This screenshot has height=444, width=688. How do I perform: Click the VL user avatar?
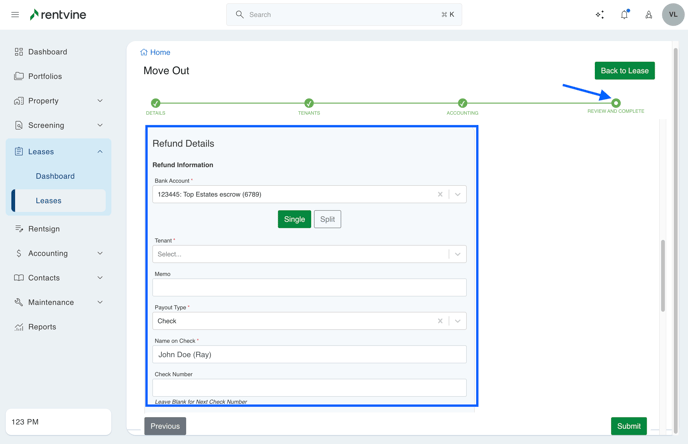673,15
